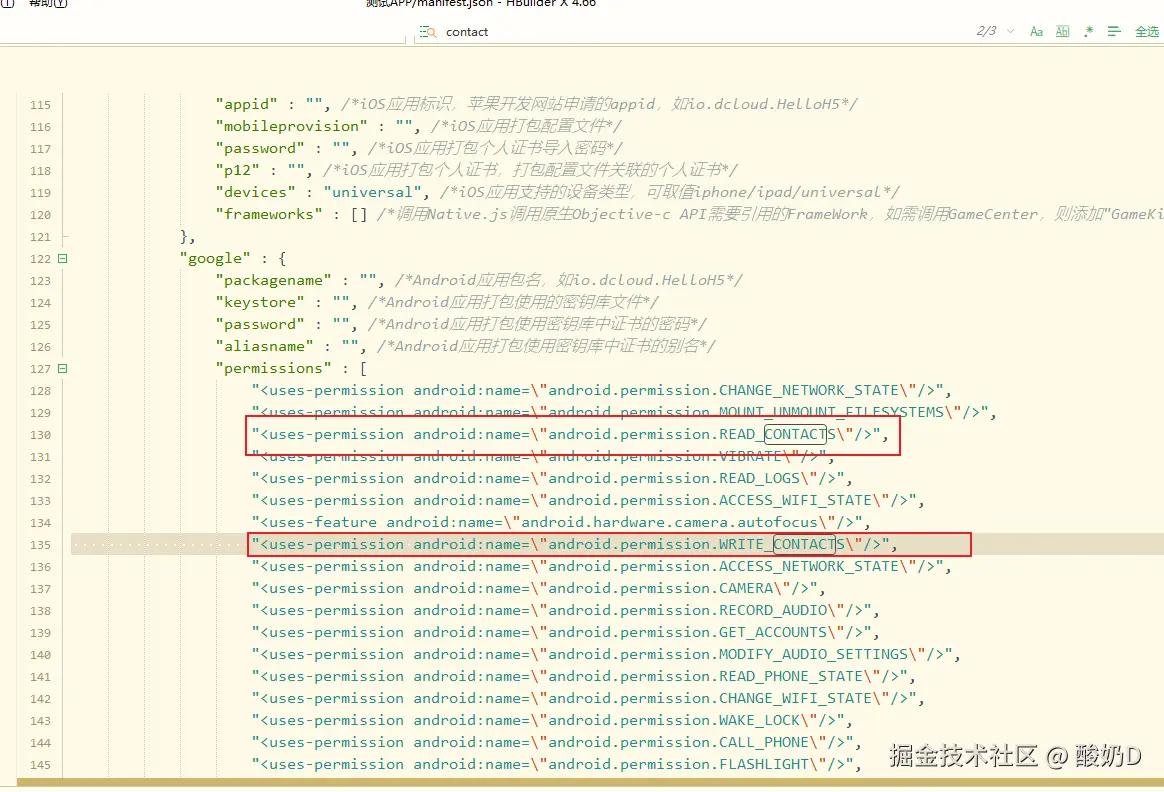Click the "keystore" key on line 124

pos(260,302)
